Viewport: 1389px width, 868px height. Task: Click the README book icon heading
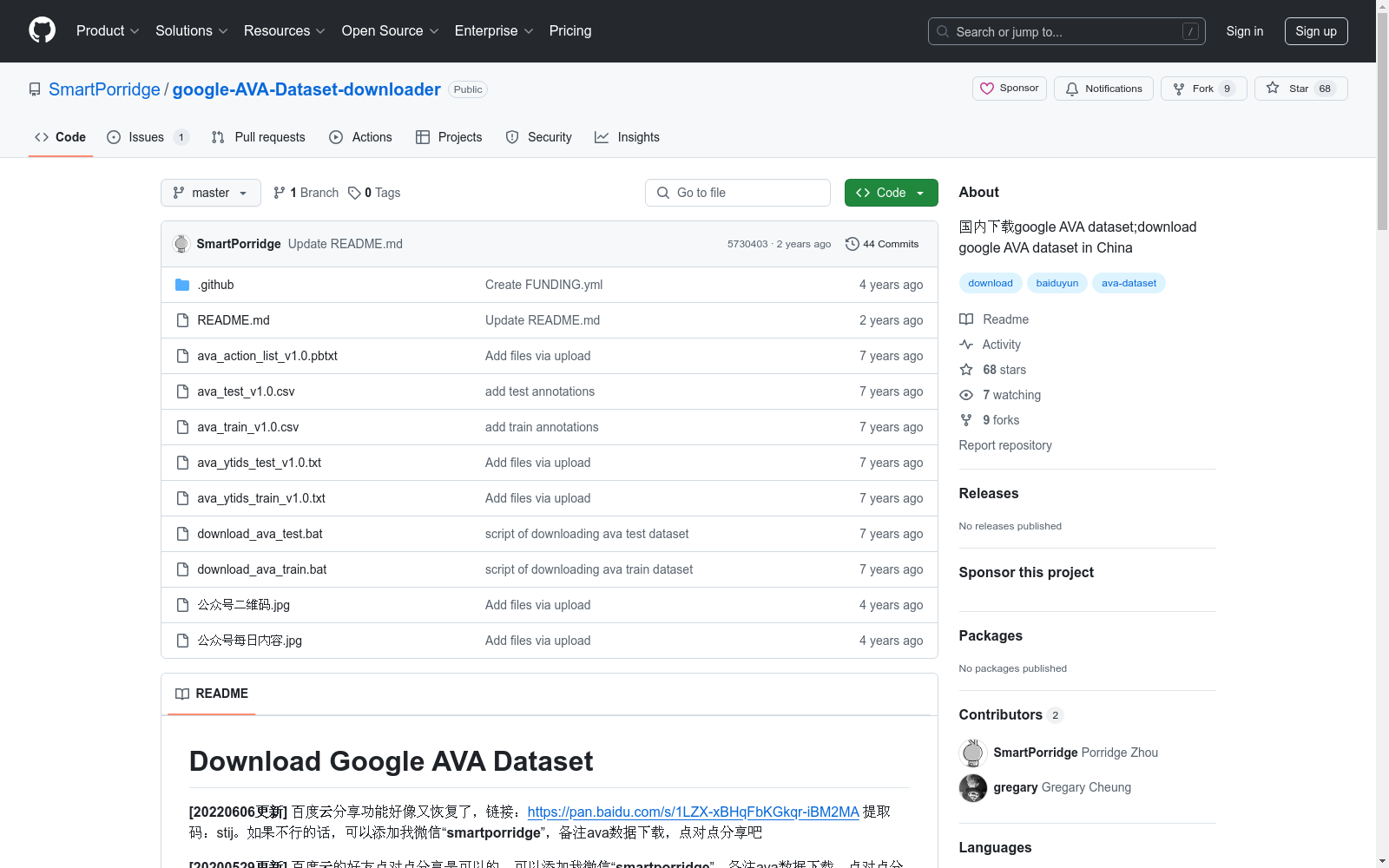click(182, 694)
